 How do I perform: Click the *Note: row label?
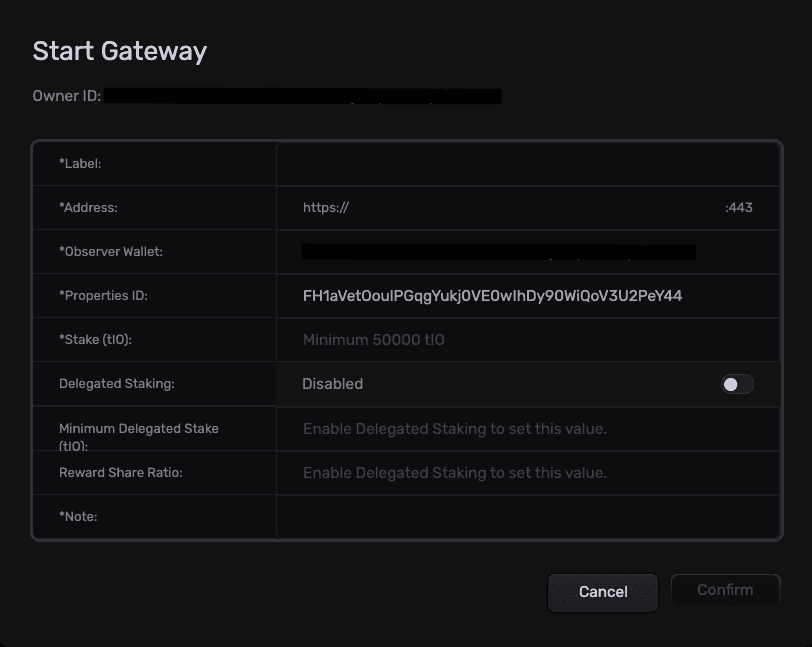click(x=78, y=517)
